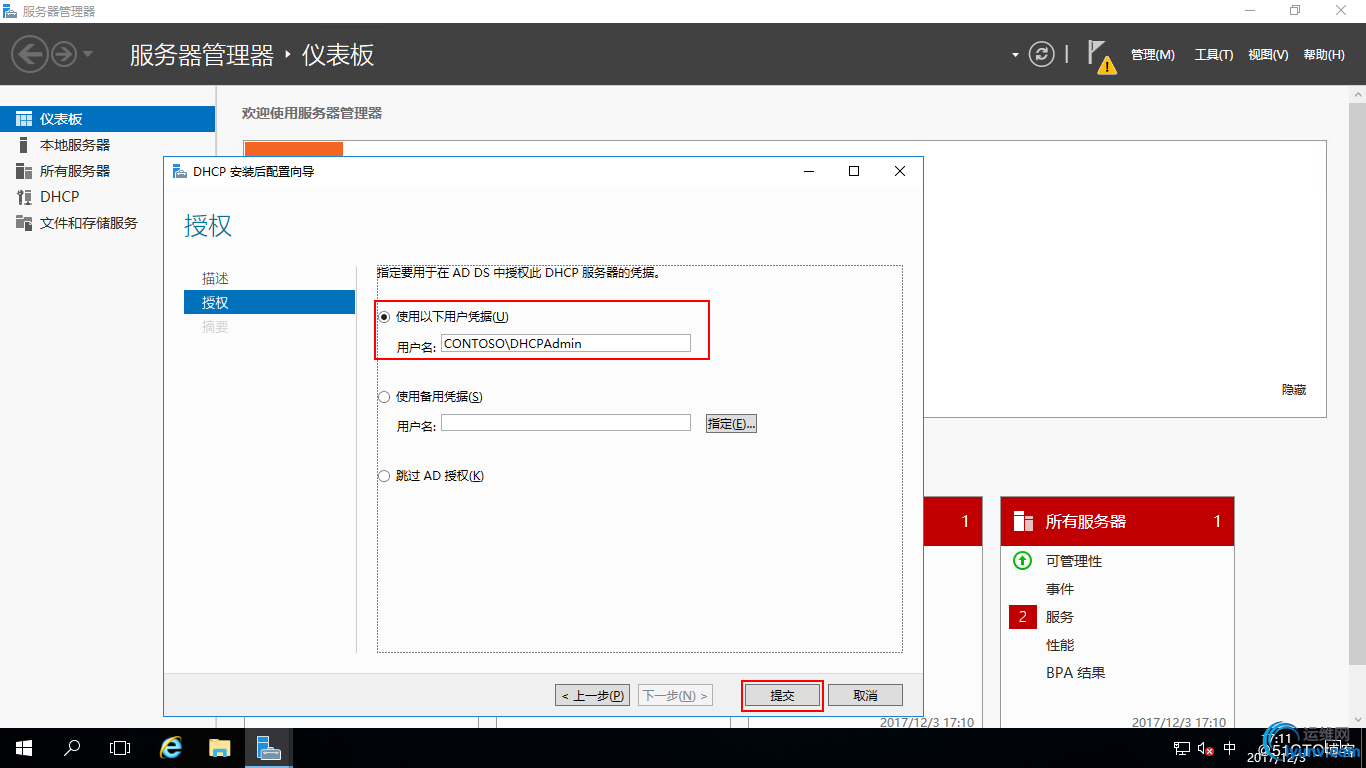Open navigation history dropdown beside the forward arrow

pyautogui.click(x=88, y=54)
